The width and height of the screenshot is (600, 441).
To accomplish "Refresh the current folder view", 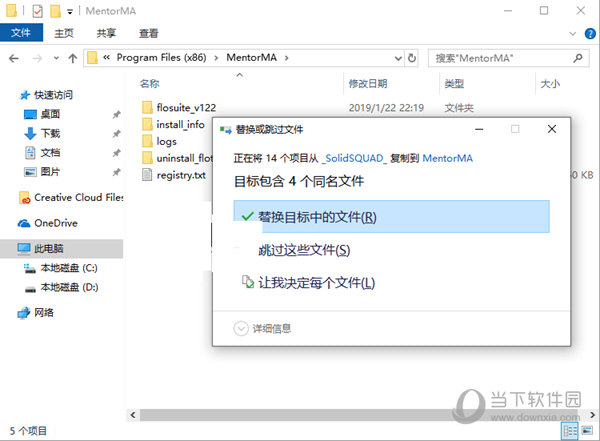I will (412, 58).
